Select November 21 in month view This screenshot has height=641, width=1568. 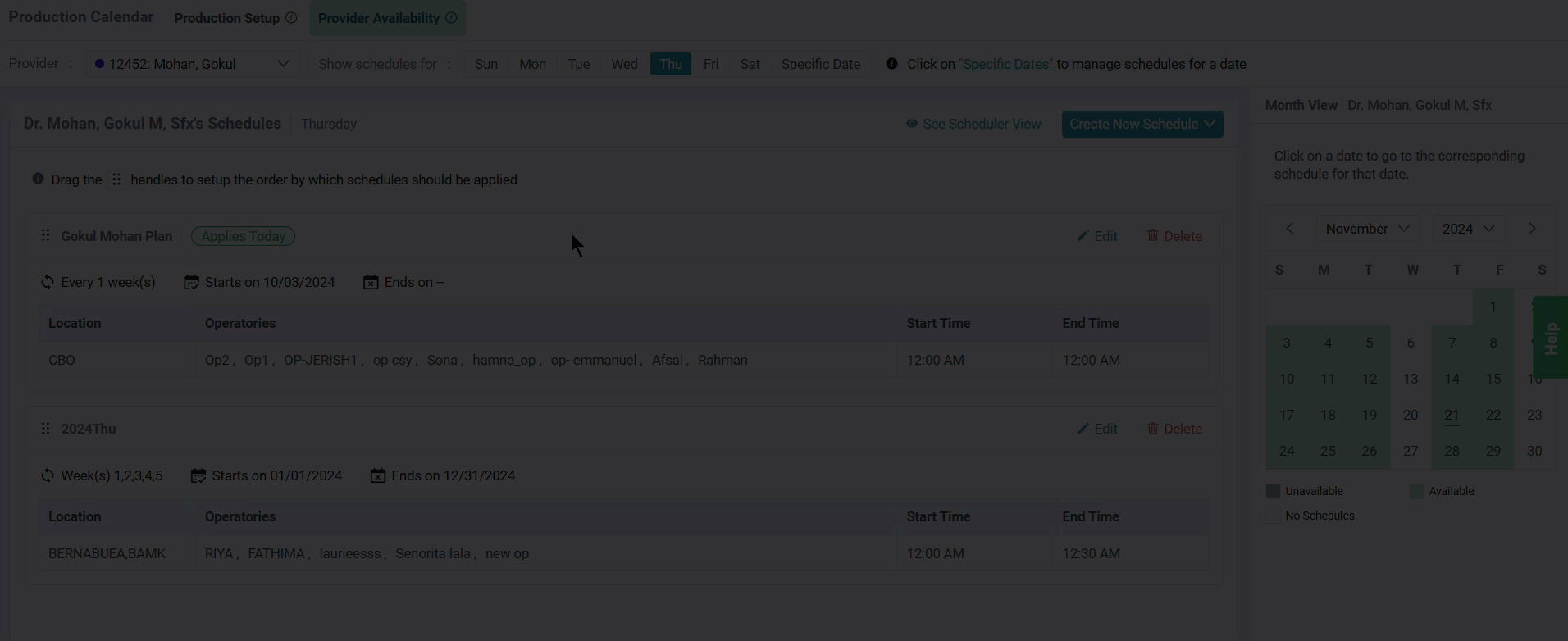[x=1452, y=415]
